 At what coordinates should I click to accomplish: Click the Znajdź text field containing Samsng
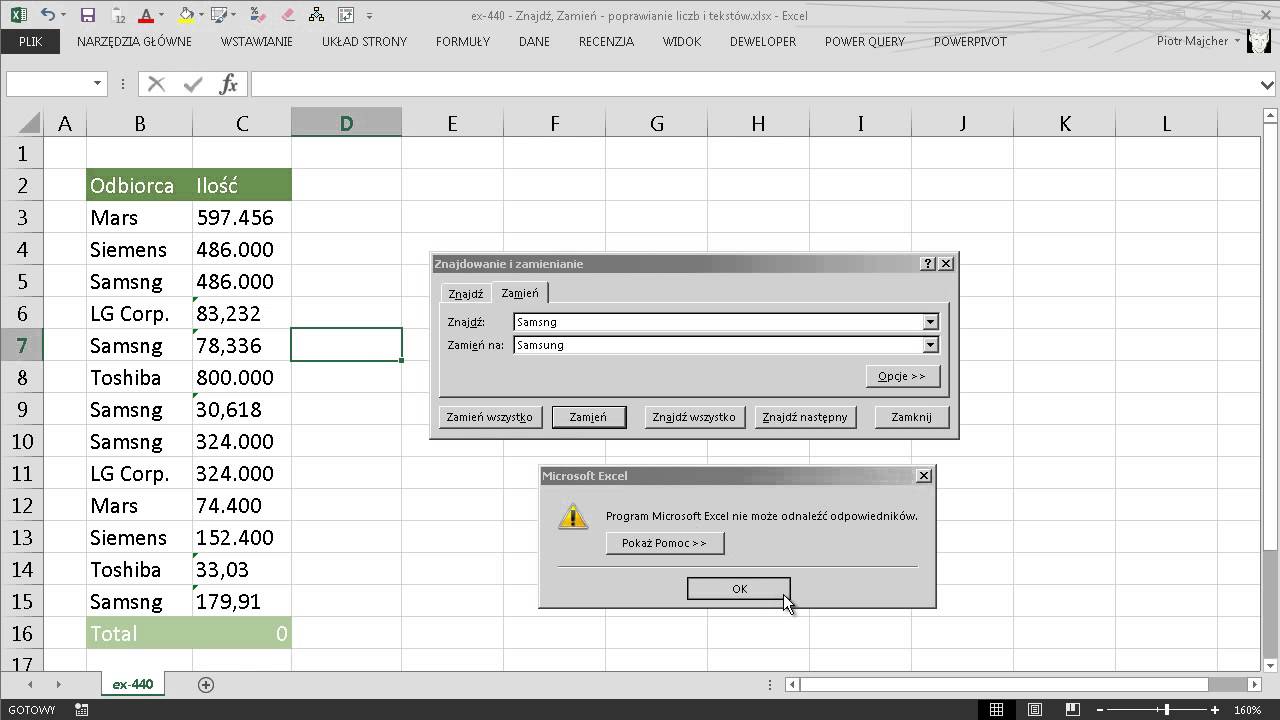718,322
